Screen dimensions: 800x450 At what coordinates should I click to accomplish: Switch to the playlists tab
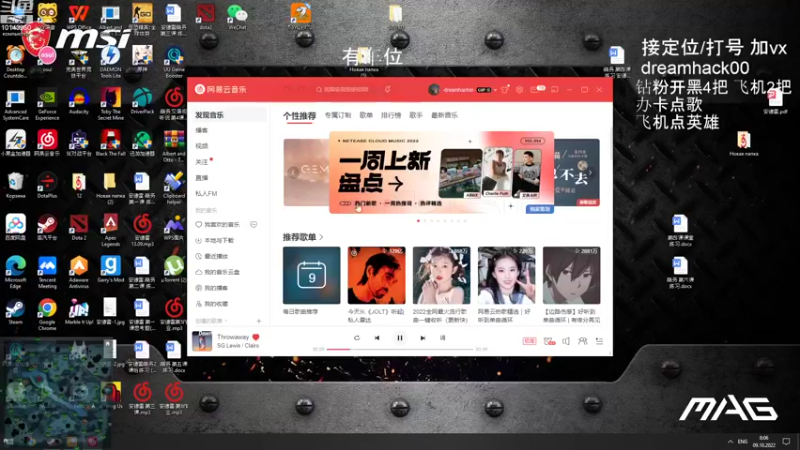366,115
